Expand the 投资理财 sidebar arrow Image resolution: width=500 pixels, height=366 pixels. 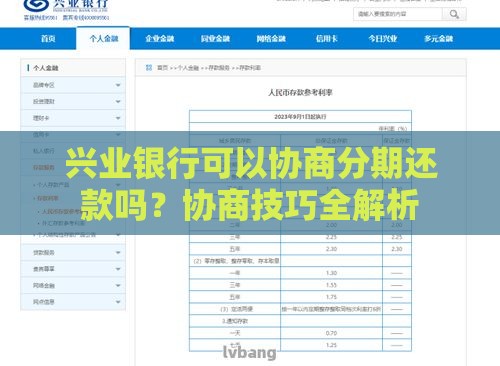tap(118, 102)
